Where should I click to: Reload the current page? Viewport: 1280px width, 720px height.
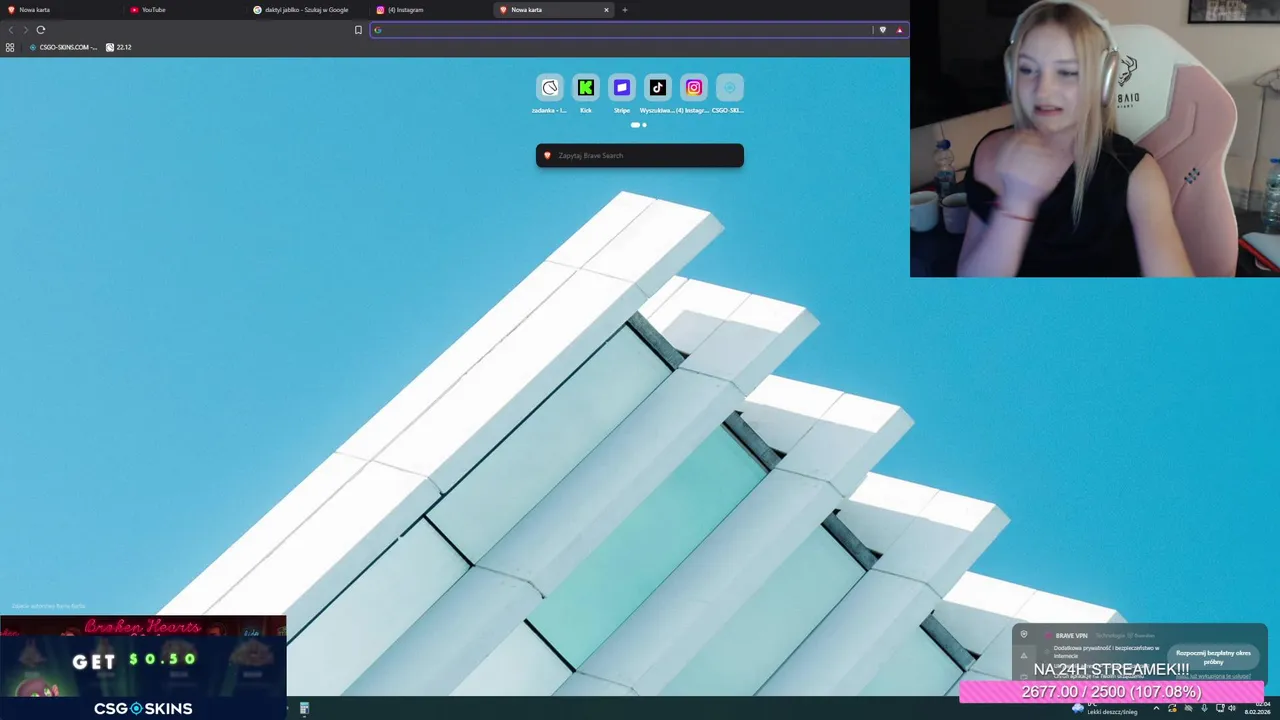point(41,30)
